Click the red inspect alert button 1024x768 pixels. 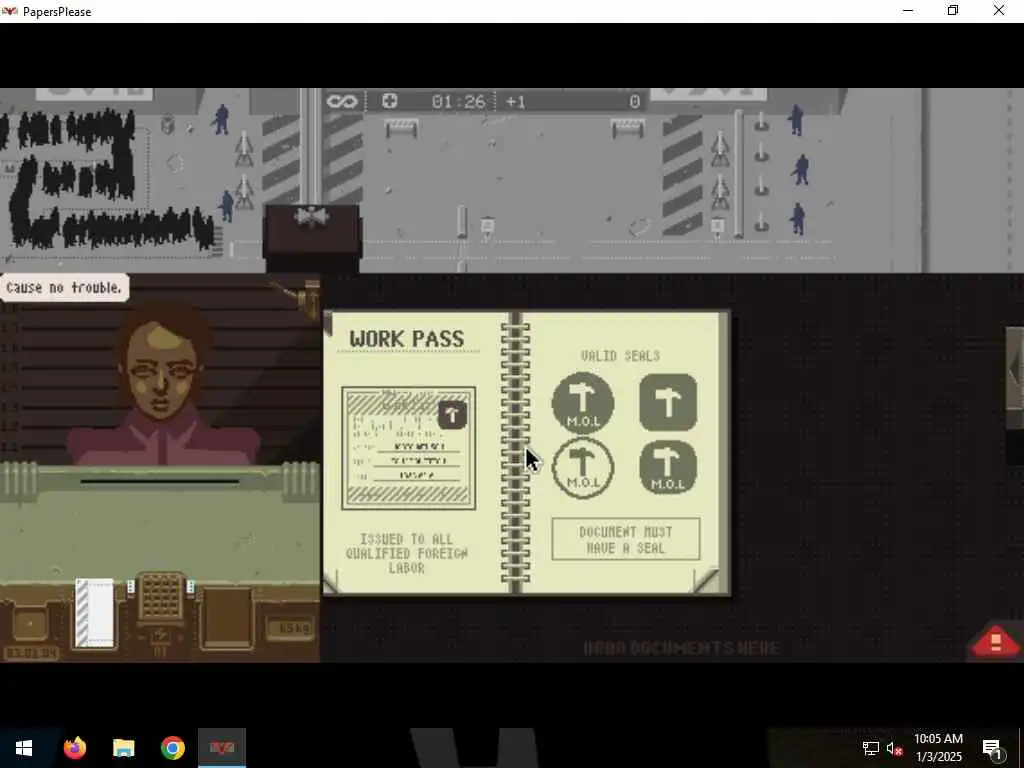point(995,640)
